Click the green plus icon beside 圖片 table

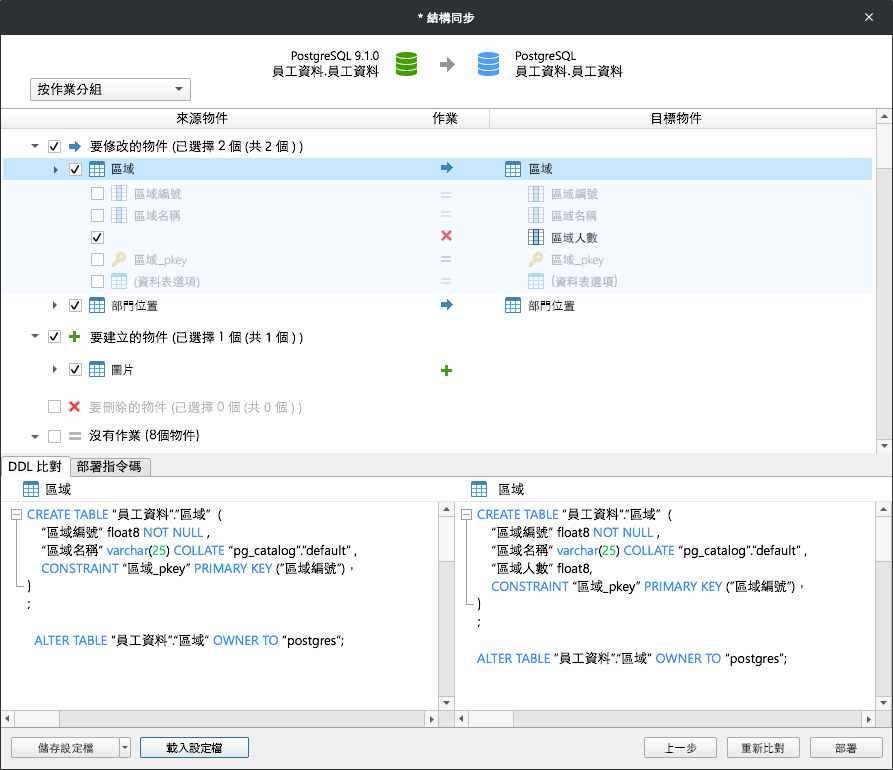coord(446,369)
